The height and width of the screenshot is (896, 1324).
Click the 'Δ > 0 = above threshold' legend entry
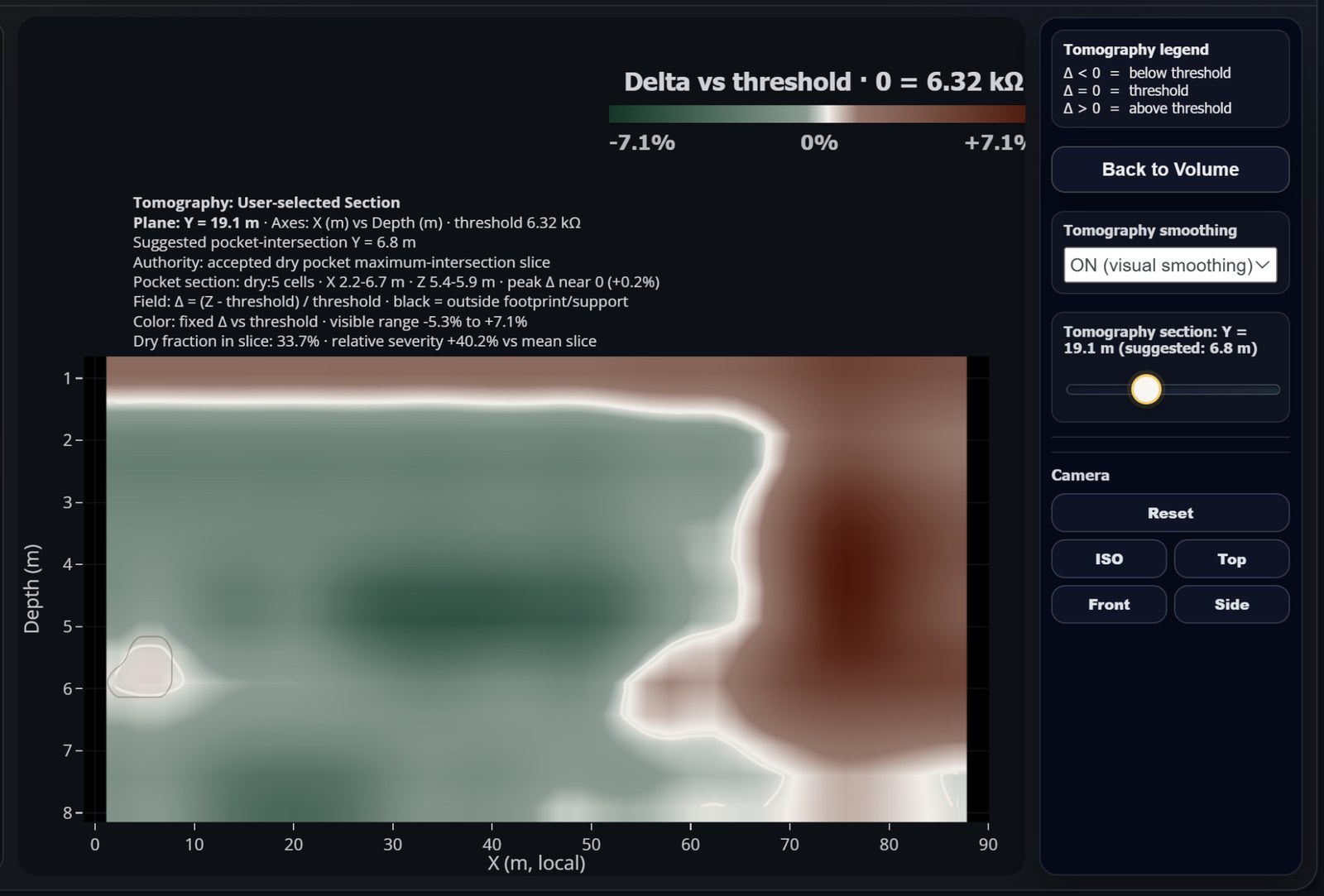tap(1147, 108)
